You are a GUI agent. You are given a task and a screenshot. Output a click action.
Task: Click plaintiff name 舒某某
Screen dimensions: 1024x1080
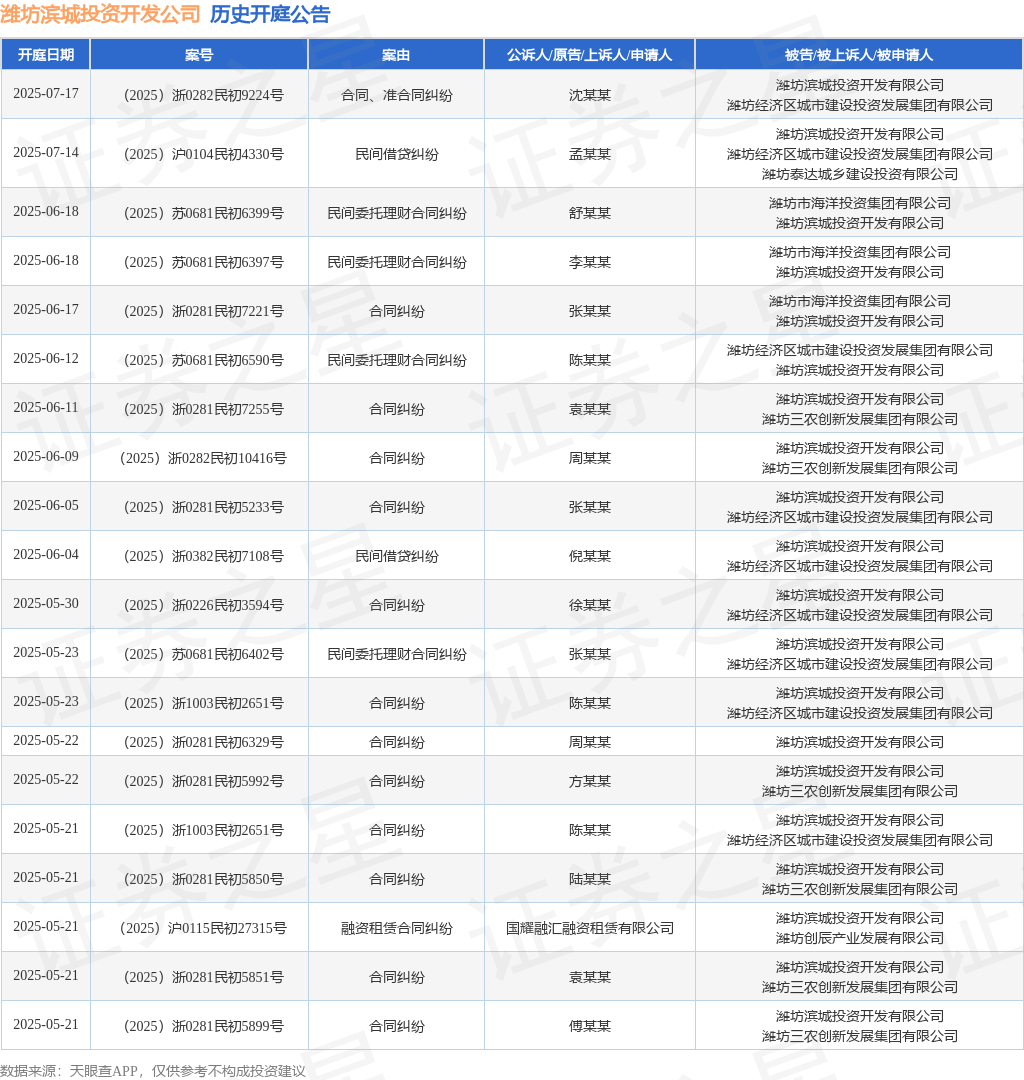[589, 214]
